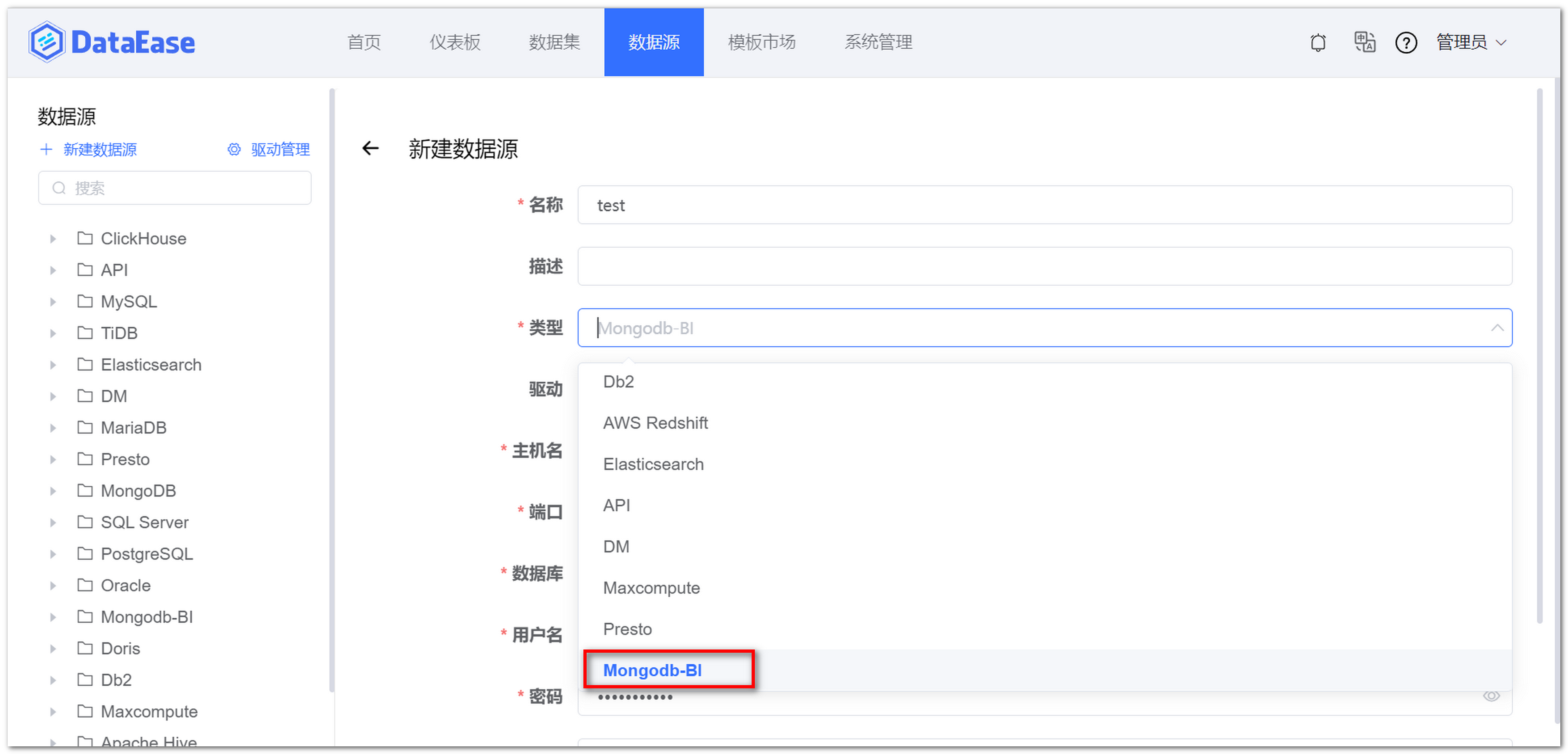Select the 数据源 tab

point(654,42)
